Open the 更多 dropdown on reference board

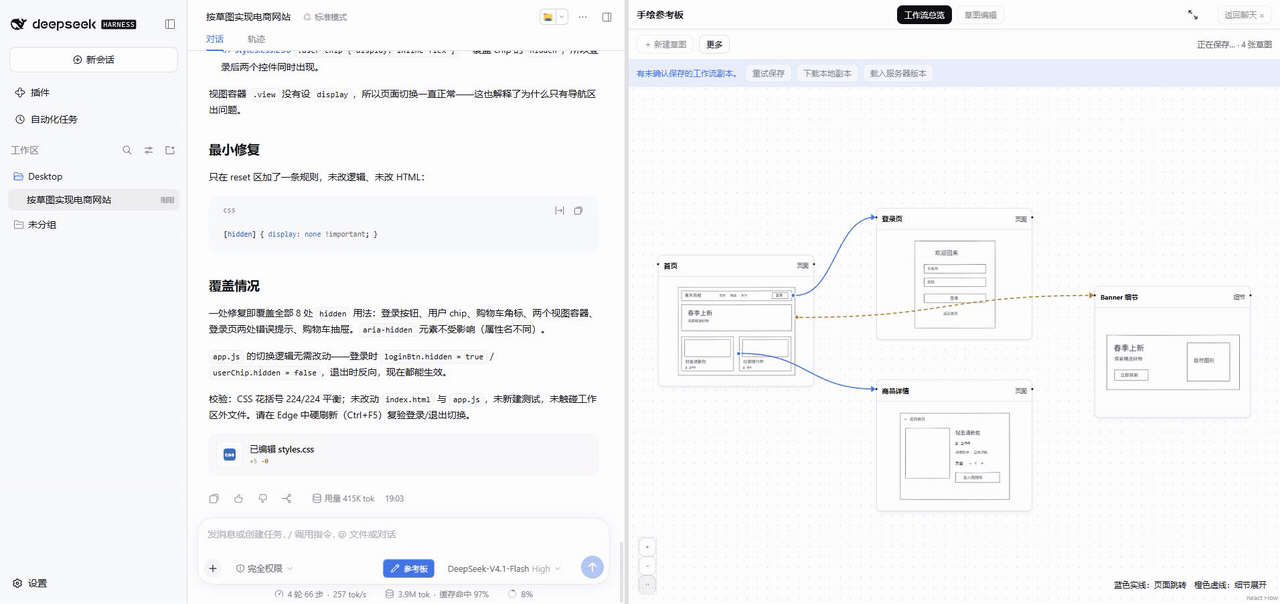(x=714, y=44)
